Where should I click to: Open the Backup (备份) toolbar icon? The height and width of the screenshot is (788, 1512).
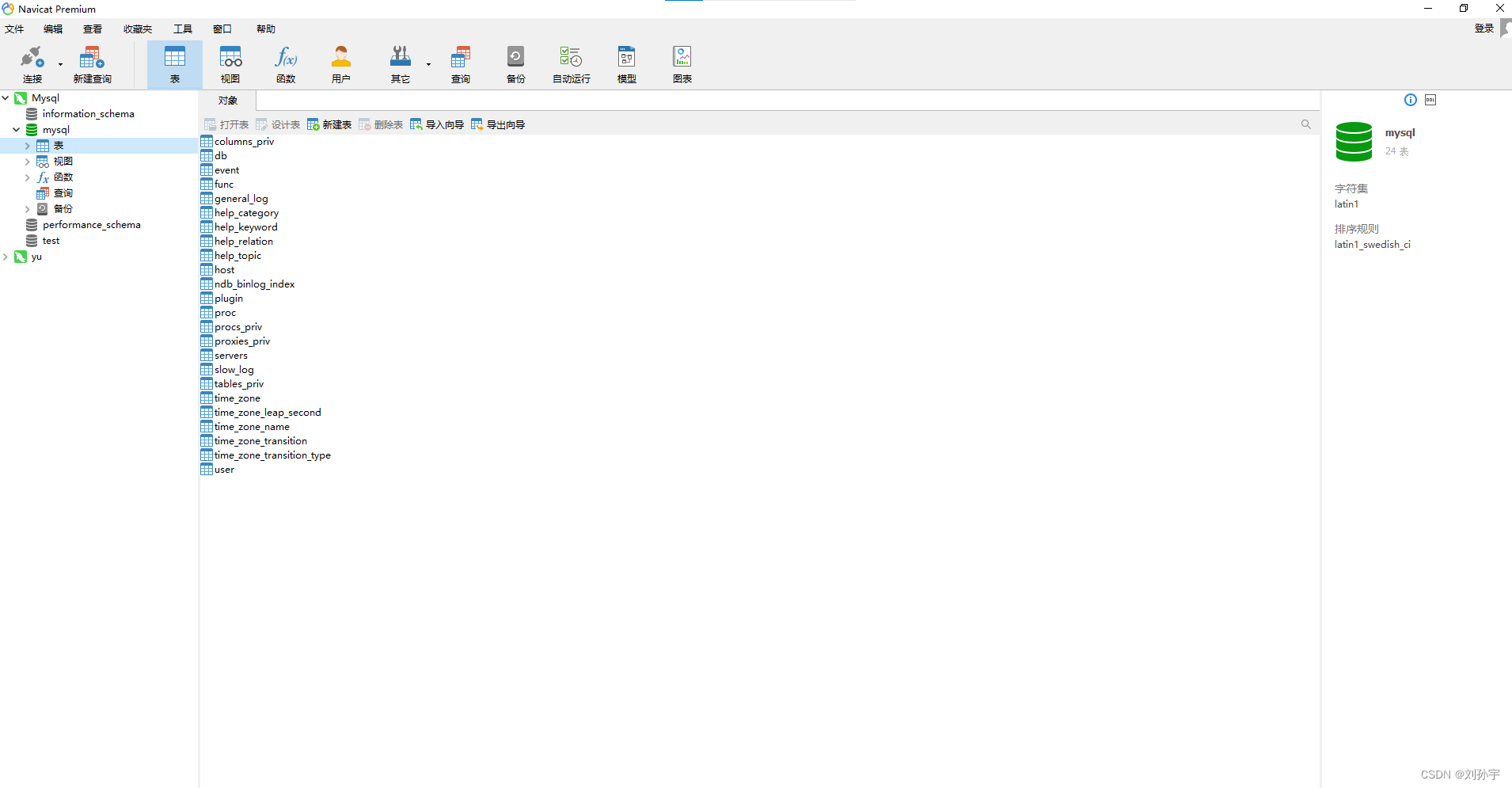coord(516,64)
